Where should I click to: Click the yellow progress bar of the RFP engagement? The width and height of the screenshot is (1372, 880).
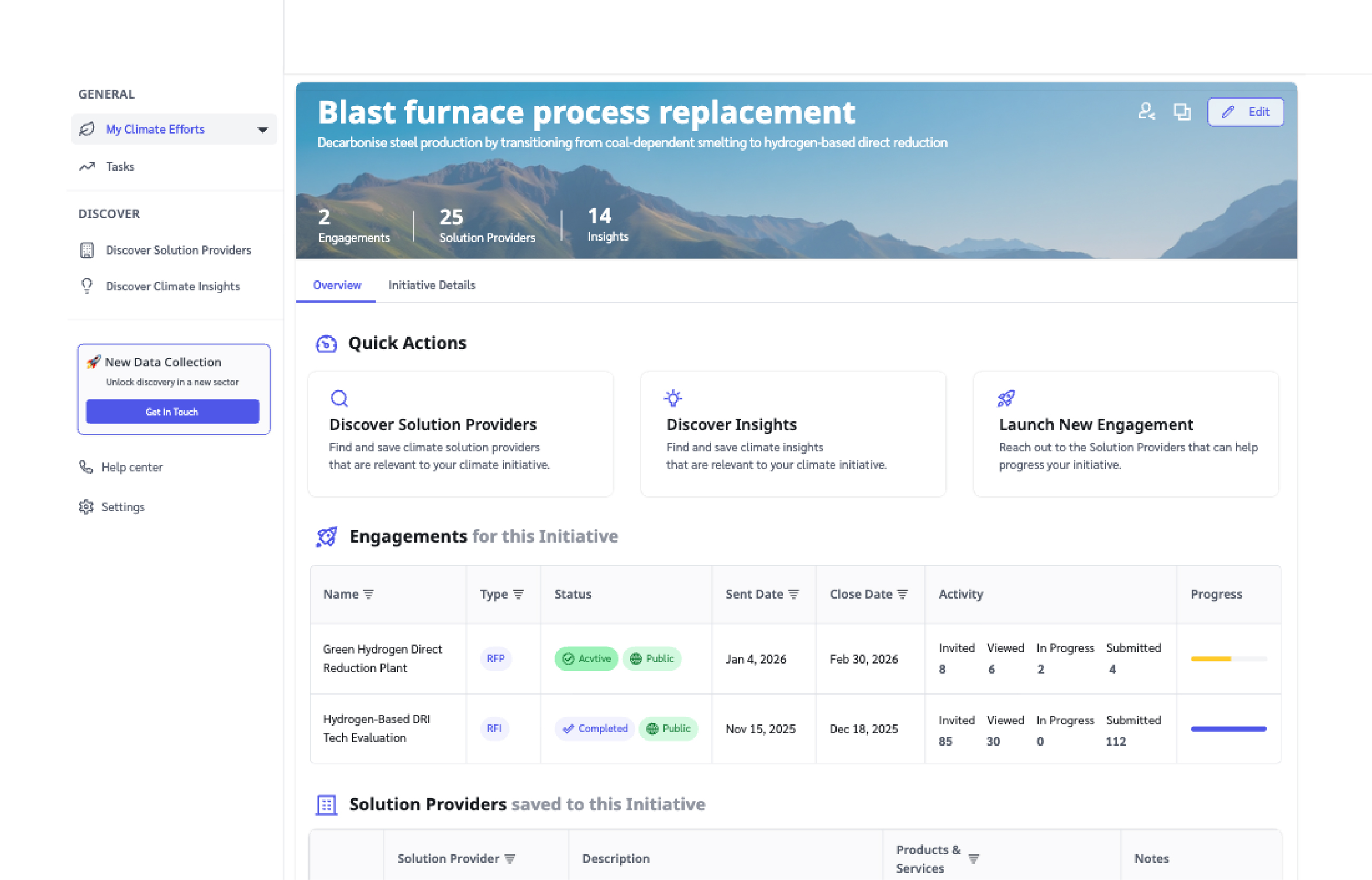[x=1211, y=659]
